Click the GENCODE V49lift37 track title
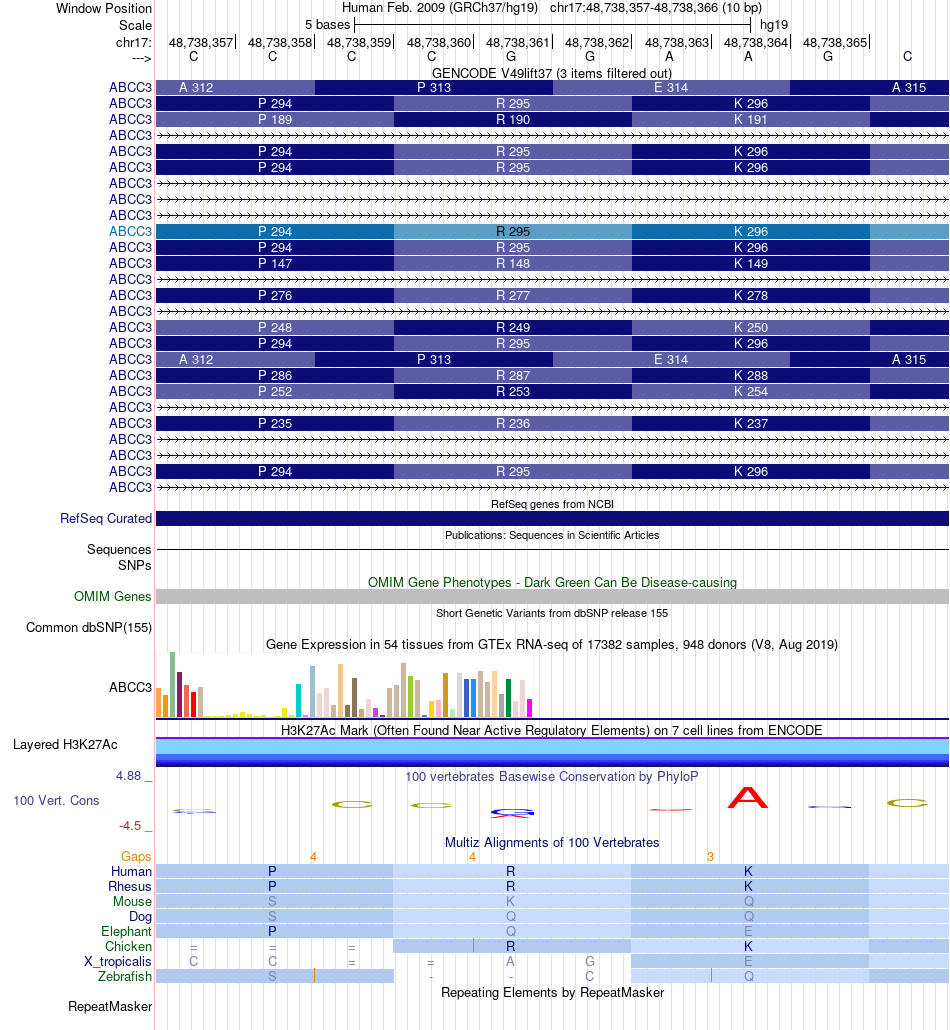The height and width of the screenshot is (1030, 950). click(552, 73)
